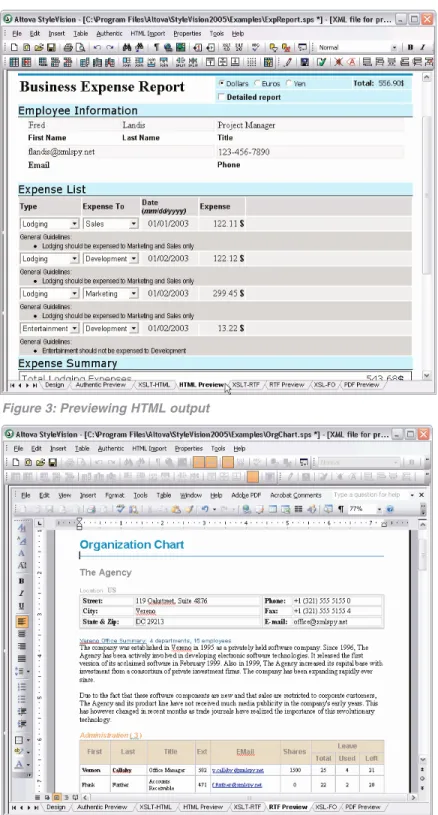Image resolution: width=438 pixels, height=815 pixels.
Task: Click decrease indent icon in Word sidebar
Action: 21,712
